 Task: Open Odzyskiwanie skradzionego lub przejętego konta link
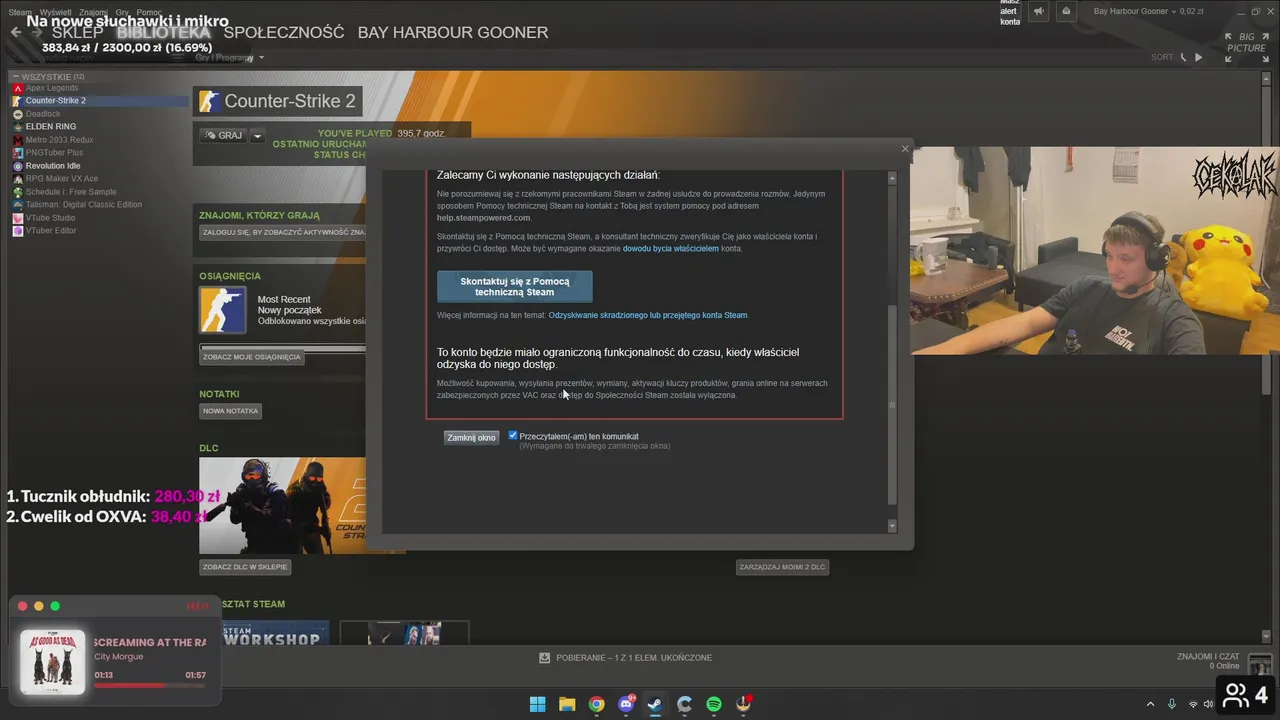[648, 315]
